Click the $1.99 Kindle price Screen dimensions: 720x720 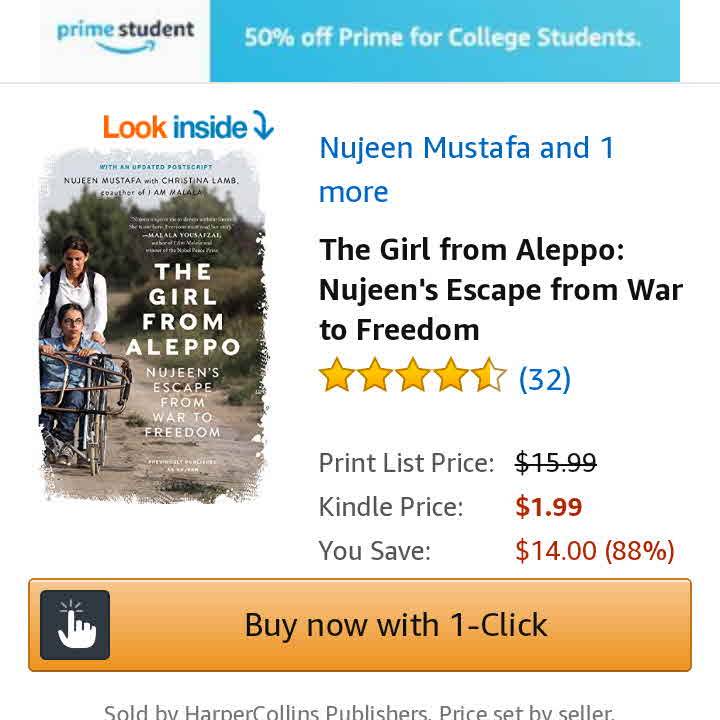[548, 507]
